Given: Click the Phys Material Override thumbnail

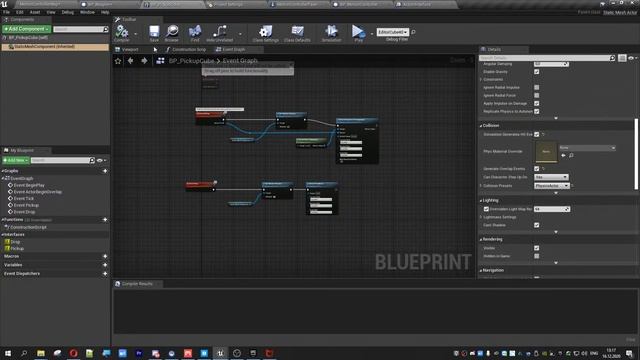Looking at the screenshot, I should click(x=546, y=151).
